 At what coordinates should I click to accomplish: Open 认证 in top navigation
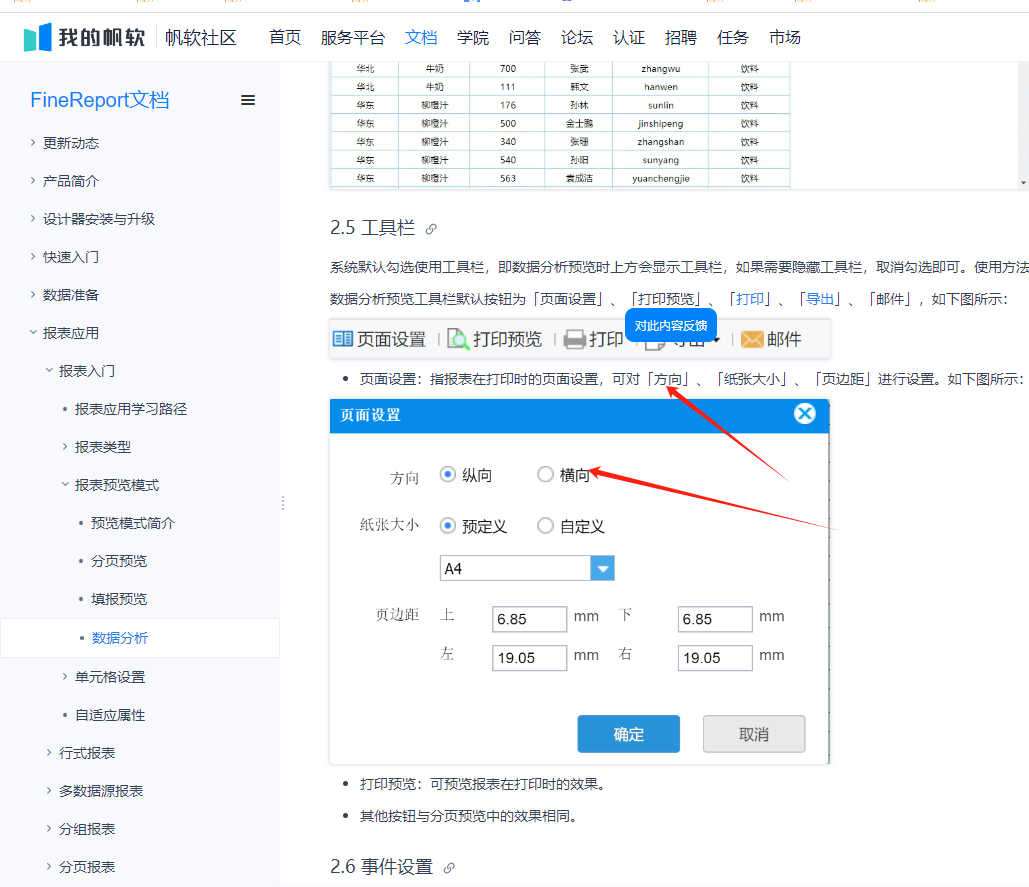(x=629, y=37)
